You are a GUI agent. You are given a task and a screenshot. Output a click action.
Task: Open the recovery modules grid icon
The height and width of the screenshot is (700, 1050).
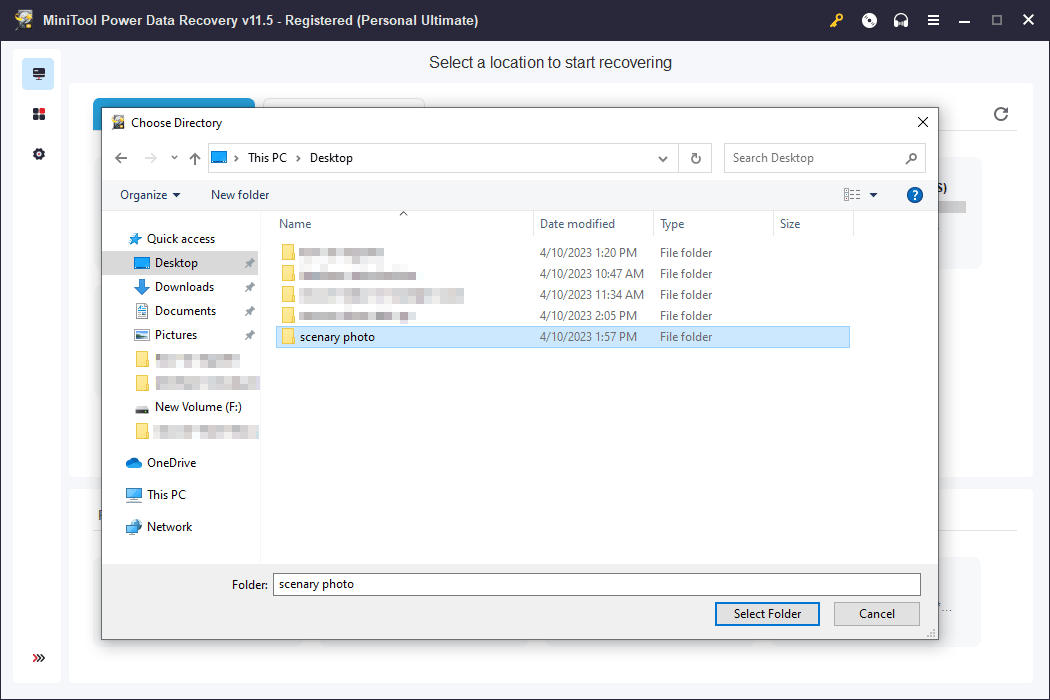pos(38,113)
